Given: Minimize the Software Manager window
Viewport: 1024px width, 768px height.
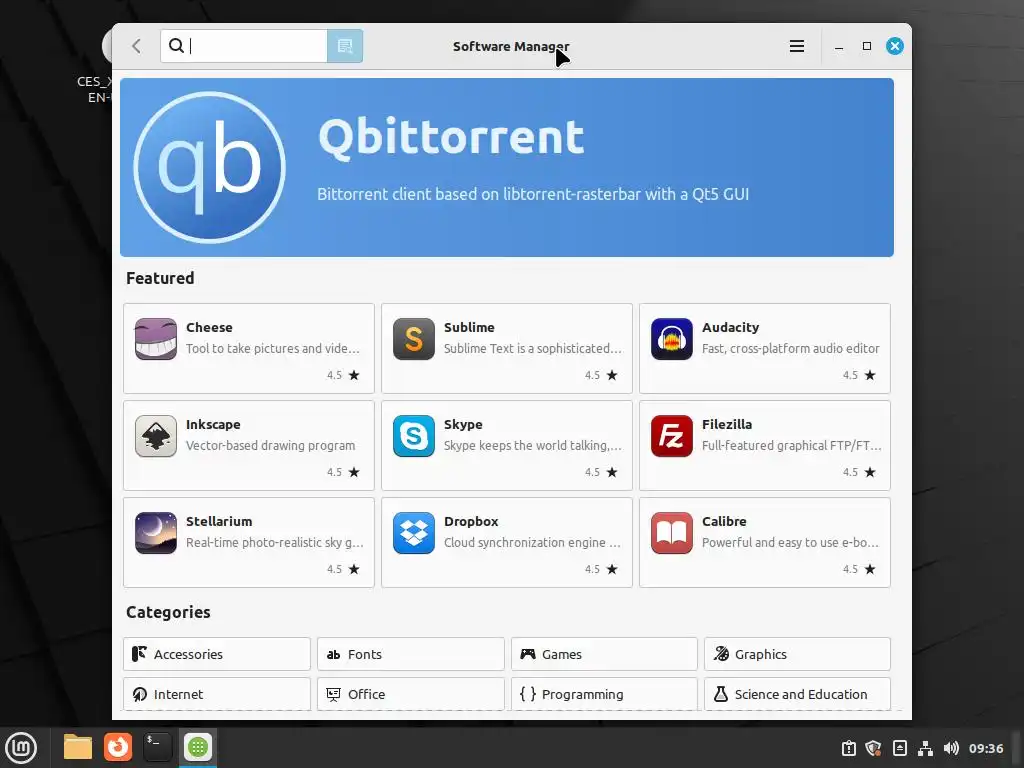Looking at the screenshot, I should coord(839,46).
